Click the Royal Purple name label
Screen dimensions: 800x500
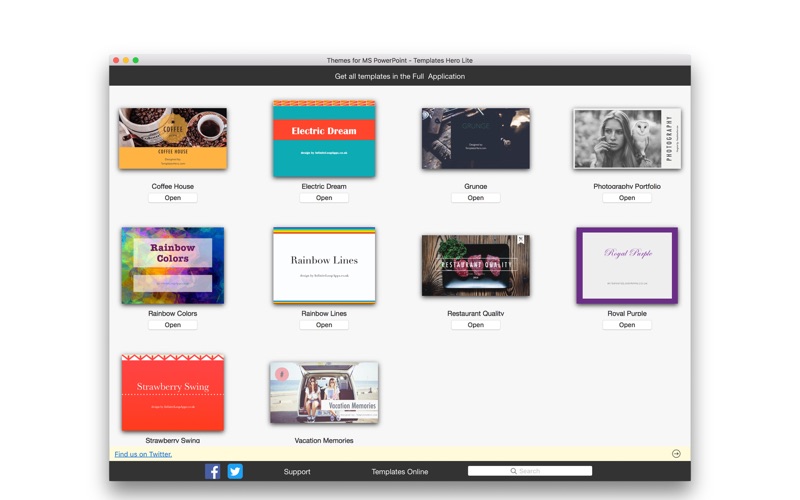point(627,313)
